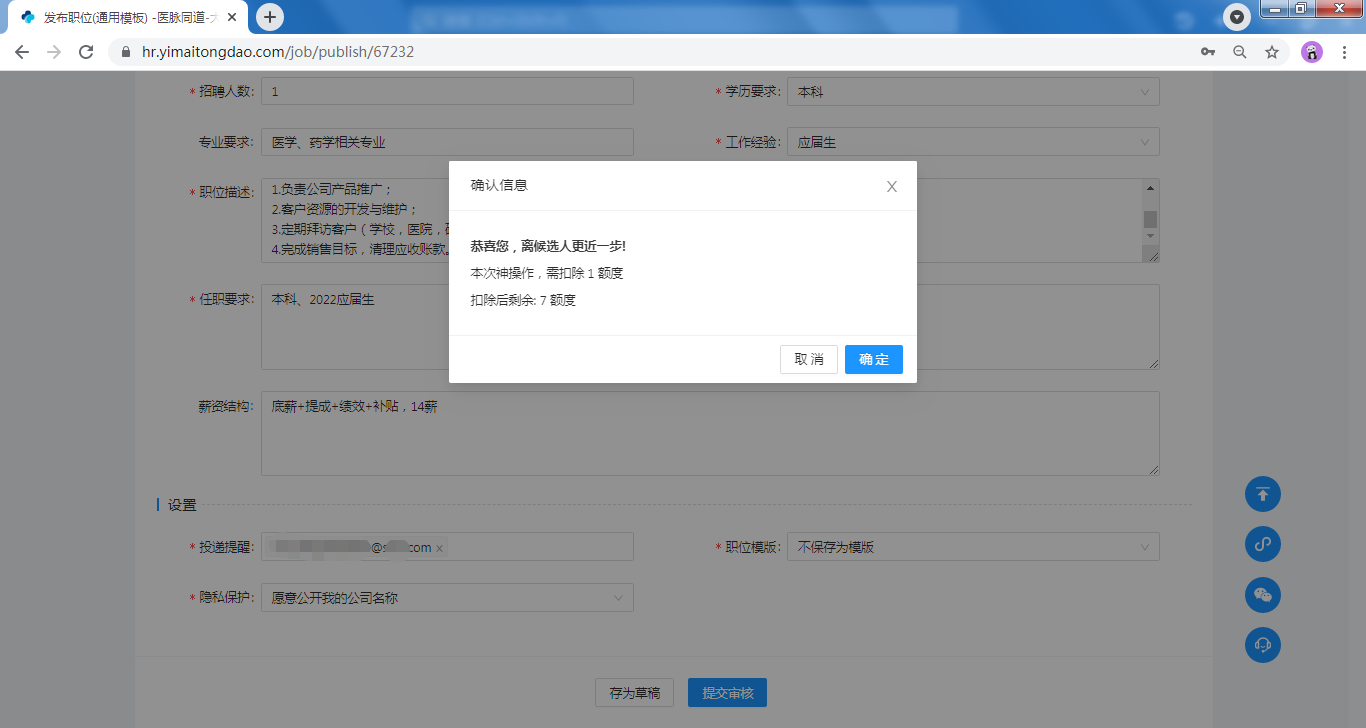The width and height of the screenshot is (1366, 728).
Task: Click the saved passwords key icon
Action: pyautogui.click(x=1208, y=52)
